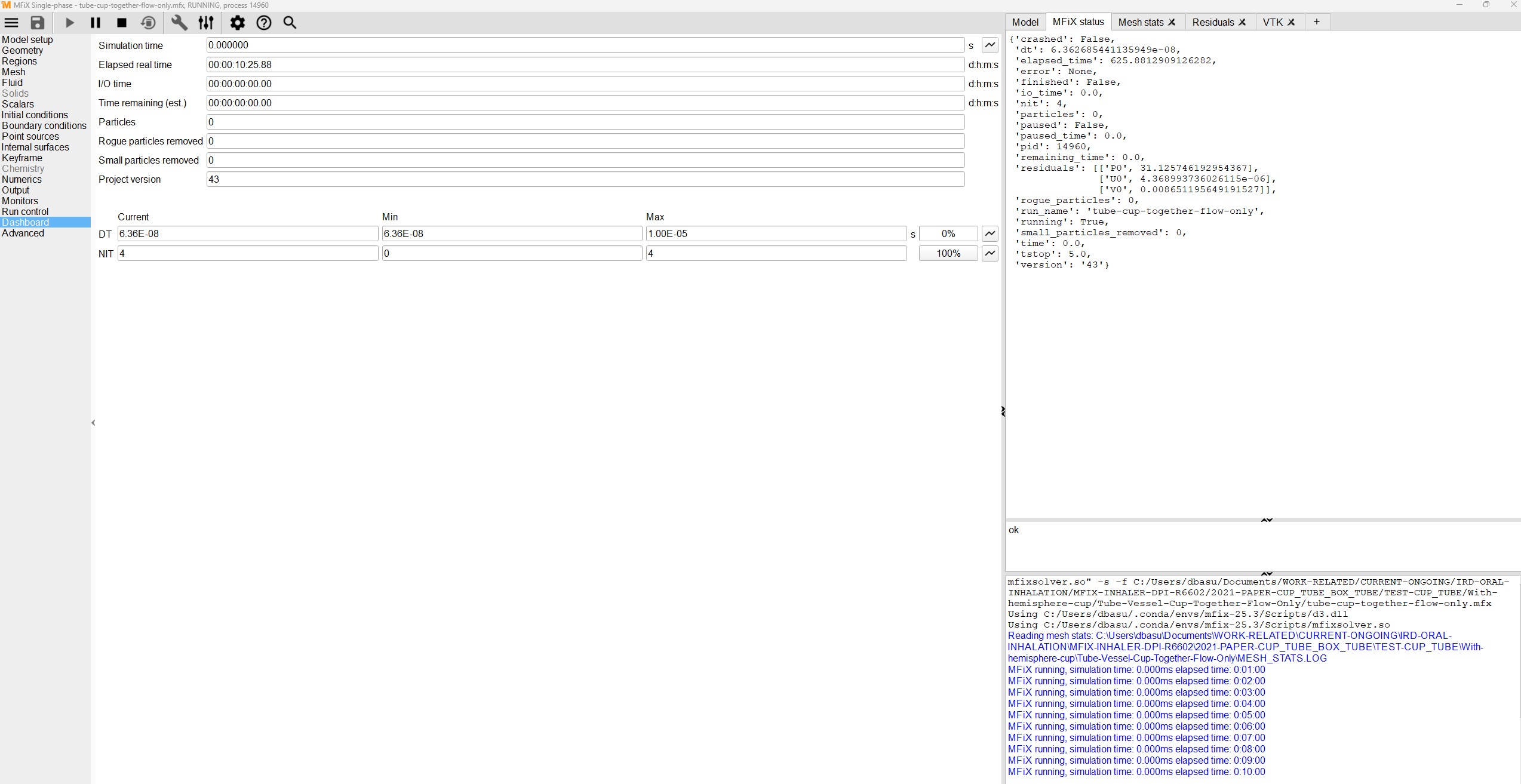1521x784 pixels.
Task: Collapse the left navigation pane arrow
Action: click(93, 423)
